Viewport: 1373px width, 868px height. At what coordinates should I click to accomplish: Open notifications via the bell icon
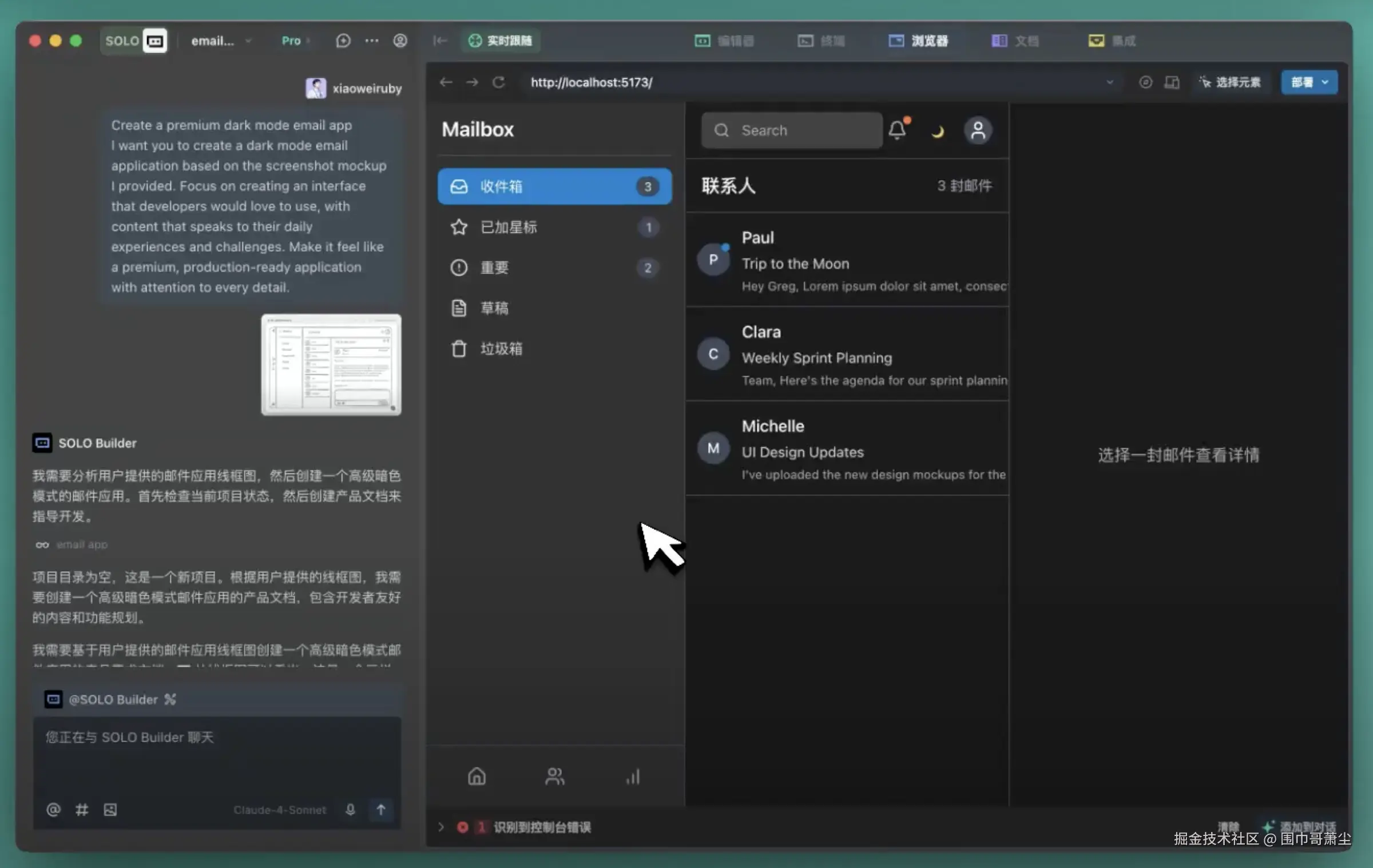[898, 130]
